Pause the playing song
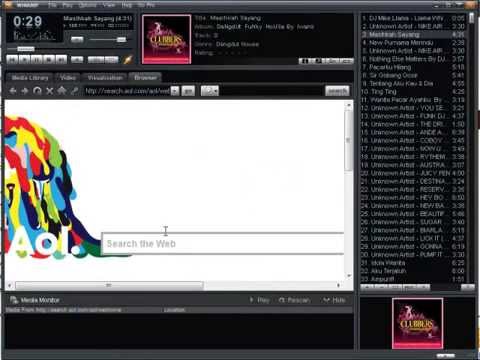This screenshot has height=360, width=480. (x=37, y=60)
